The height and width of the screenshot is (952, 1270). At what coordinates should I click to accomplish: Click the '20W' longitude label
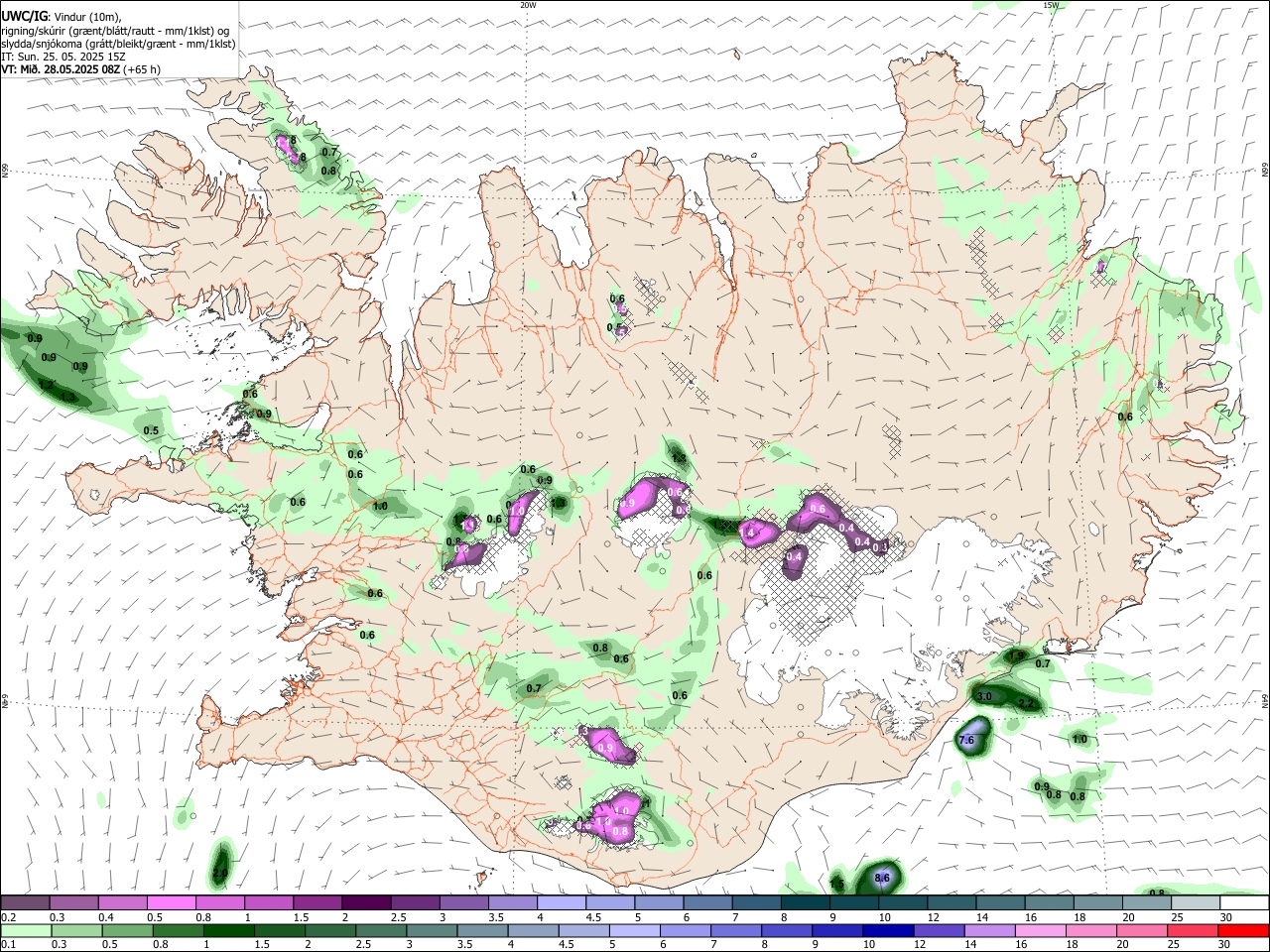point(528,5)
